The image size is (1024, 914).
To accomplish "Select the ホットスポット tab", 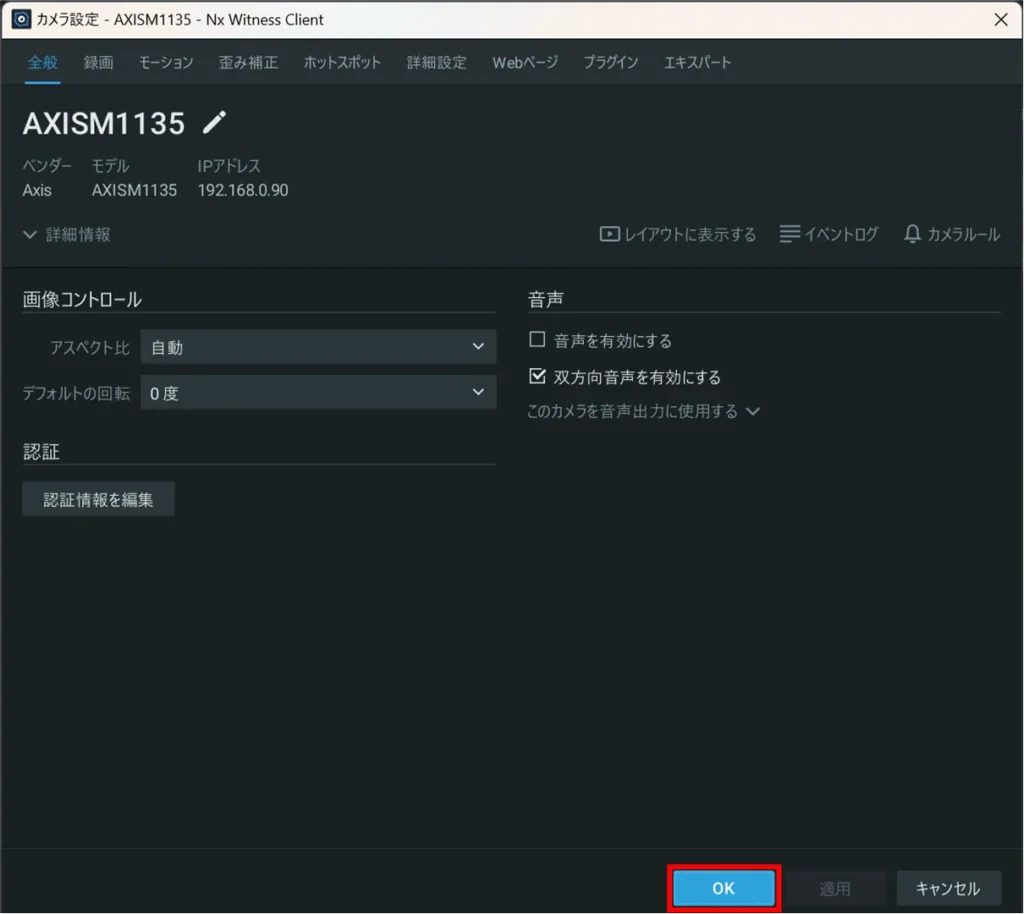I will 342,62.
